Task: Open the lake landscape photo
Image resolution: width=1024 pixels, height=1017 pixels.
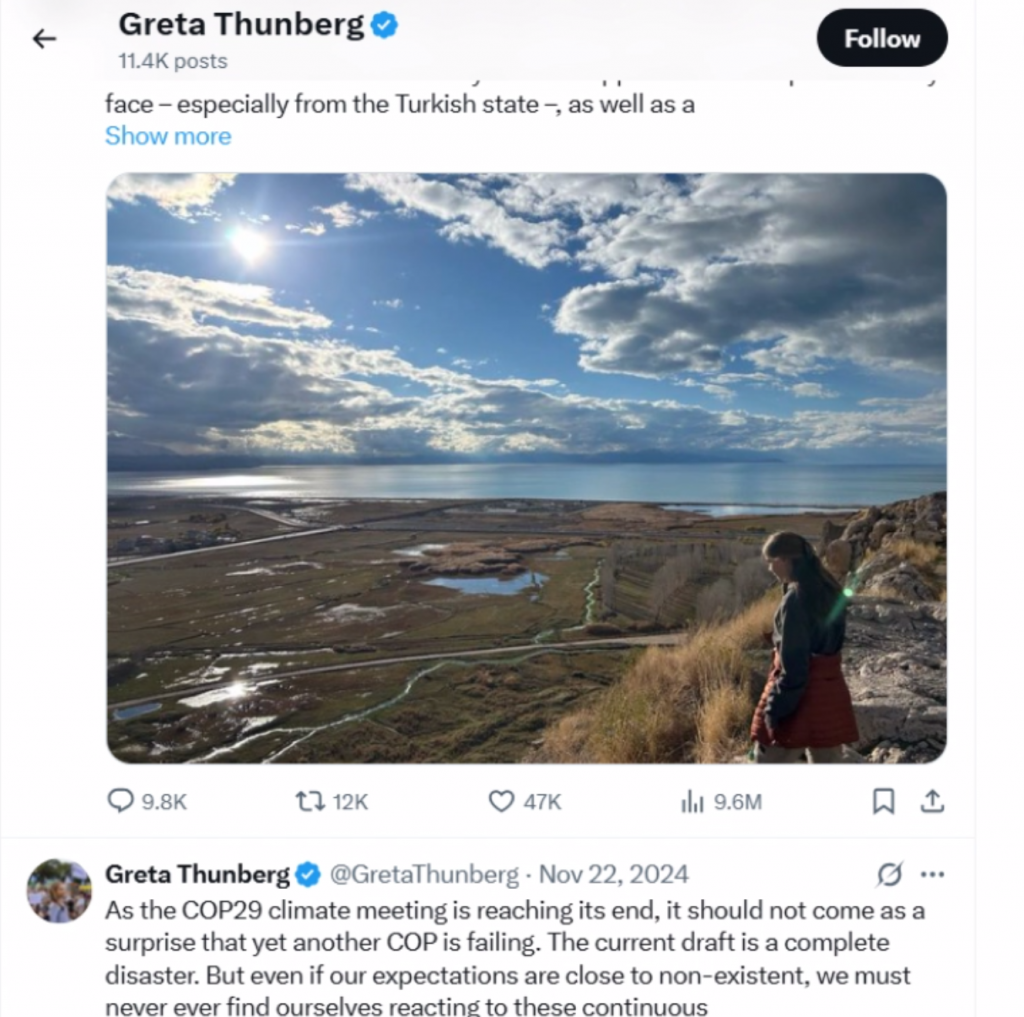Action: [526, 468]
